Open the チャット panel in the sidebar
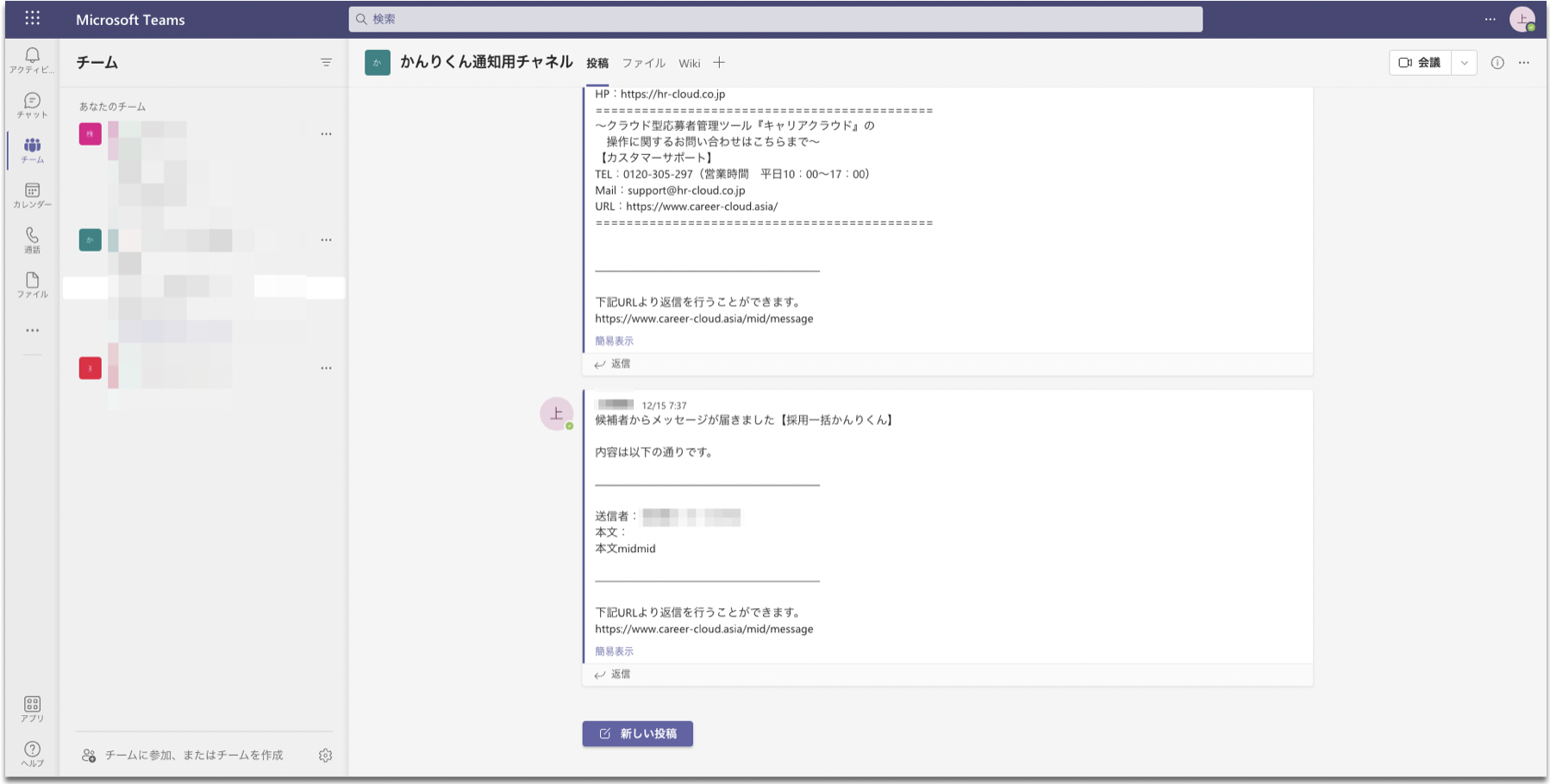1550x784 pixels. click(x=32, y=103)
